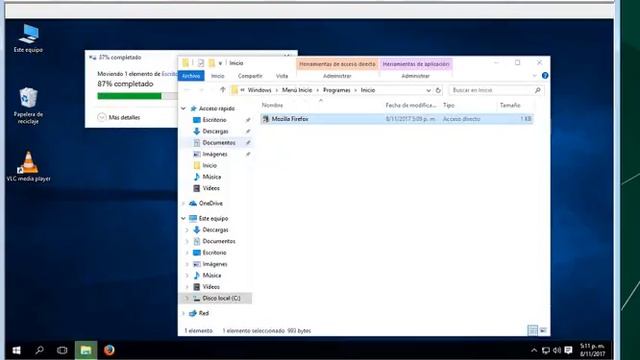Open Vídeos under Acceso rápido

[x=211, y=188]
